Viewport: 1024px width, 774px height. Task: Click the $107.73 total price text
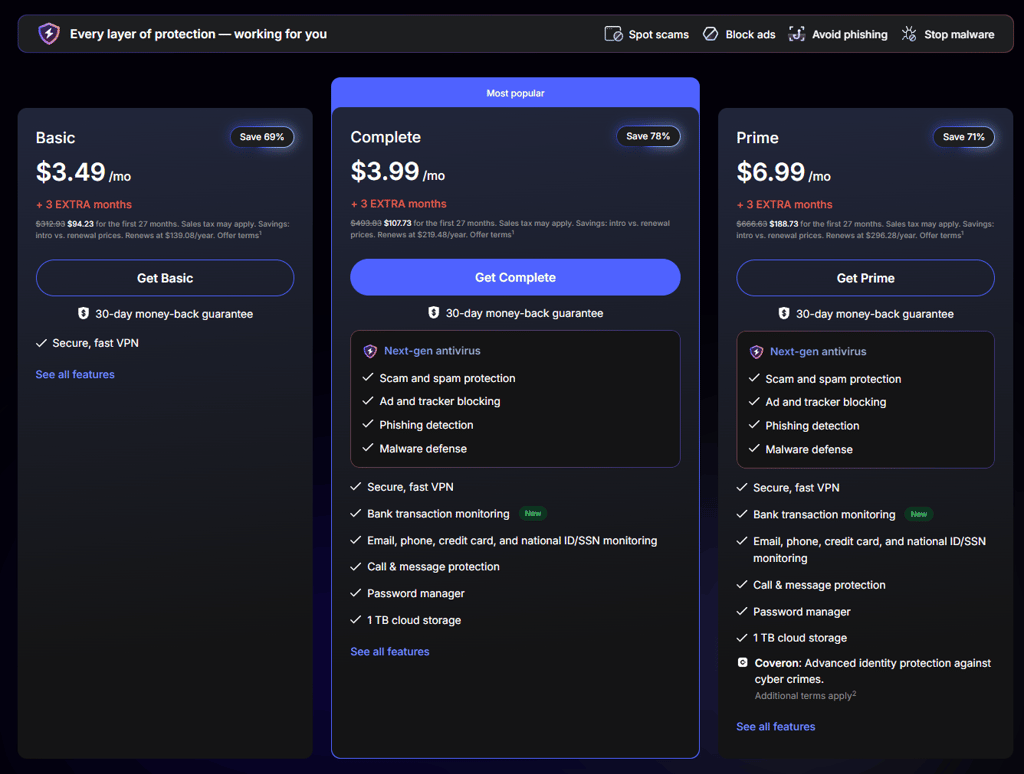coord(398,223)
